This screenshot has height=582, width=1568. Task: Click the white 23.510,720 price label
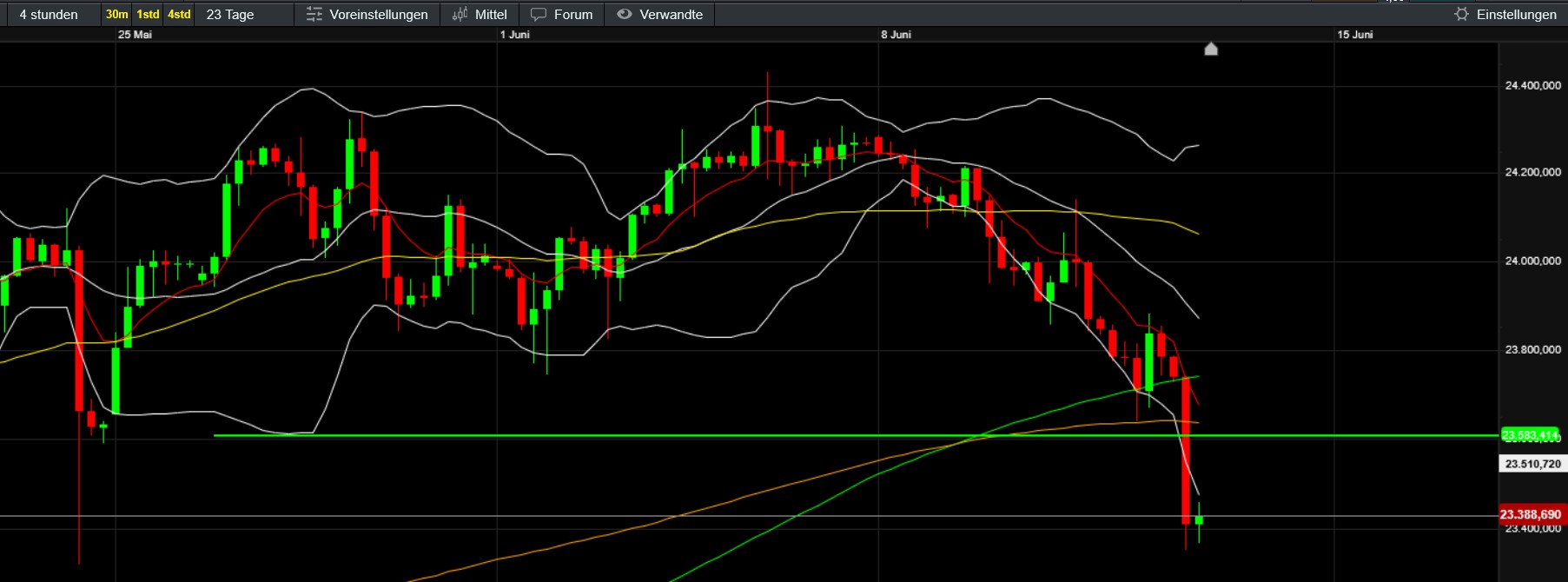pos(1533,464)
